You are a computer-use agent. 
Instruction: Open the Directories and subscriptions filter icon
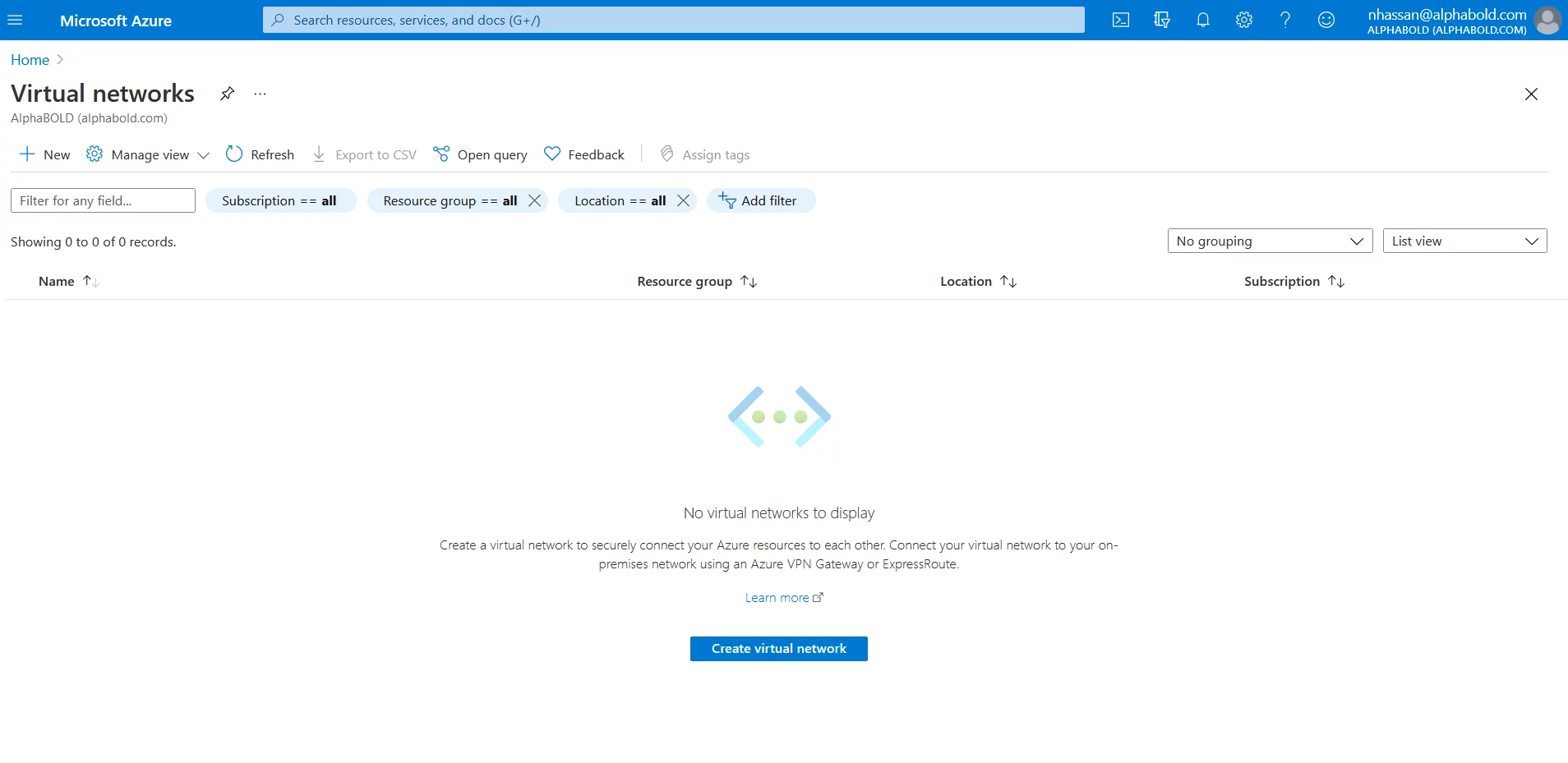tap(1162, 21)
